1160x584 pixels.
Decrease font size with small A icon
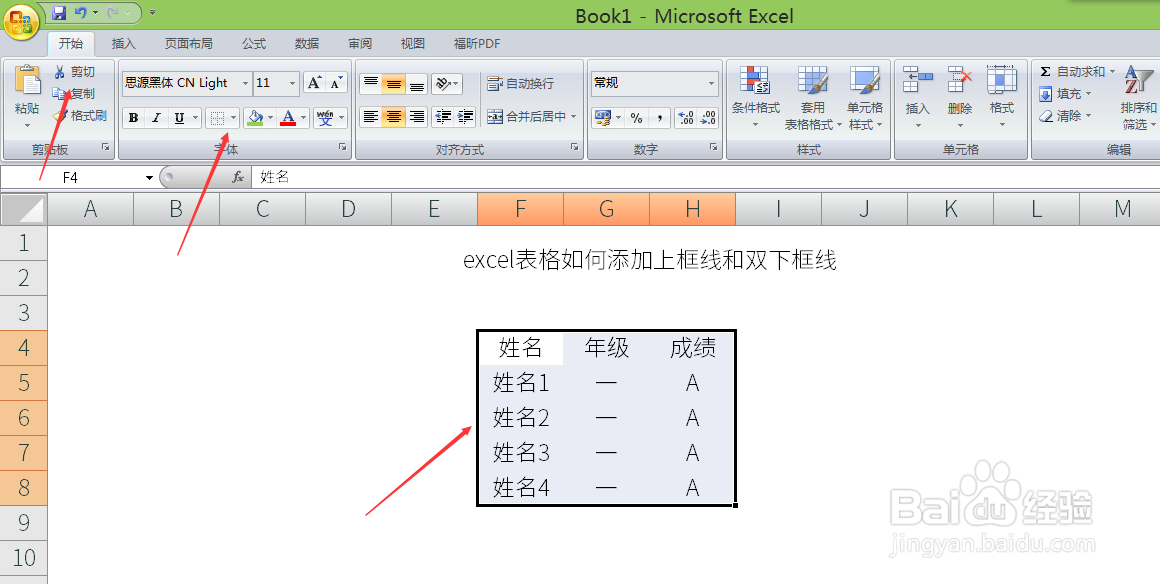point(336,83)
